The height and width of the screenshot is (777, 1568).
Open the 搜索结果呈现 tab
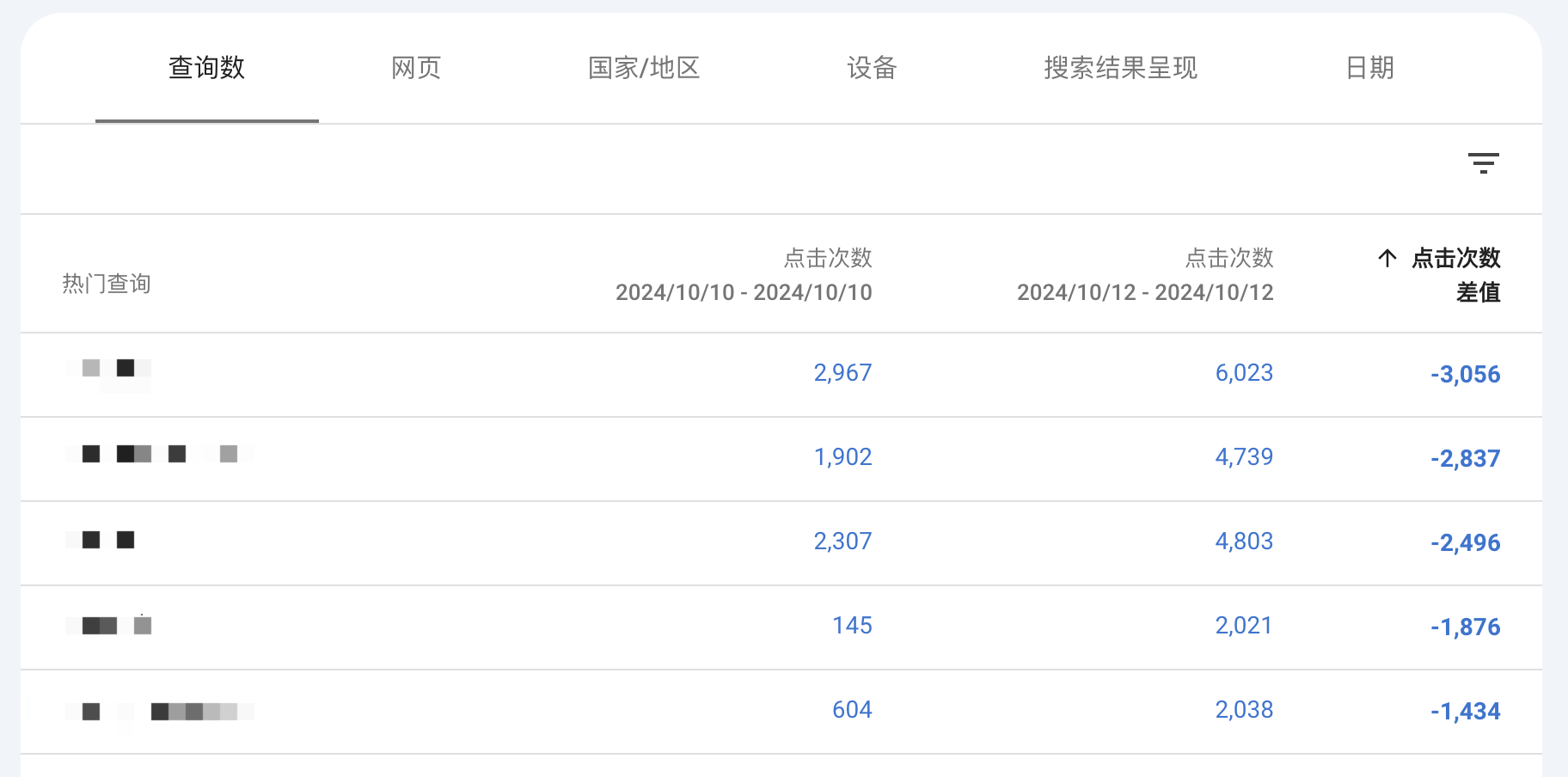click(x=1120, y=68)
